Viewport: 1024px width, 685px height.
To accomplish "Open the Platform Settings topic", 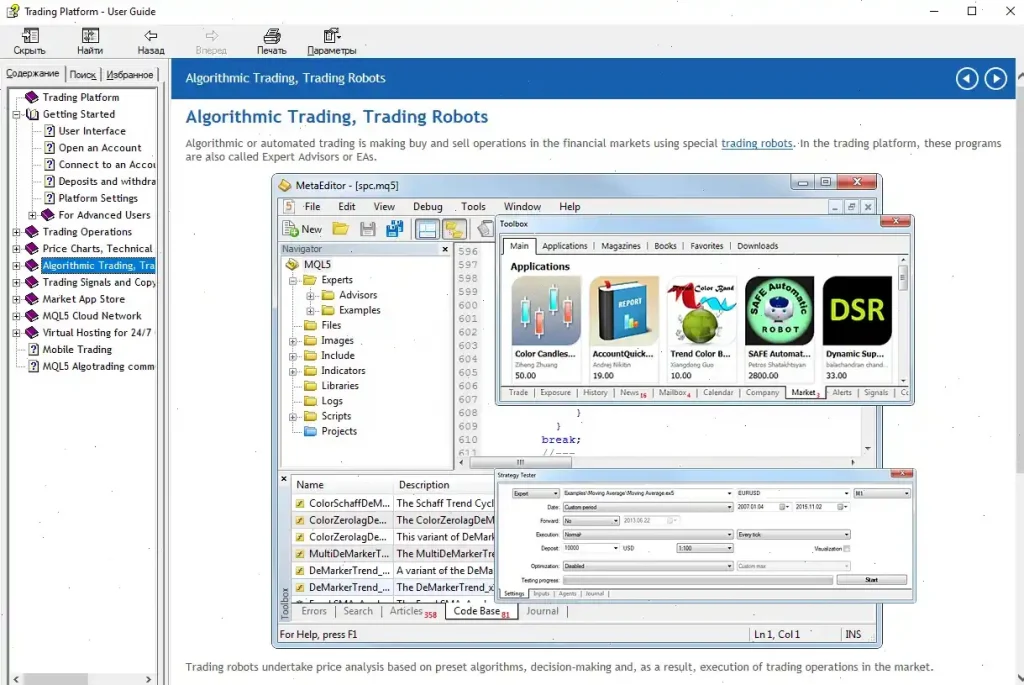I will (98, 198).
